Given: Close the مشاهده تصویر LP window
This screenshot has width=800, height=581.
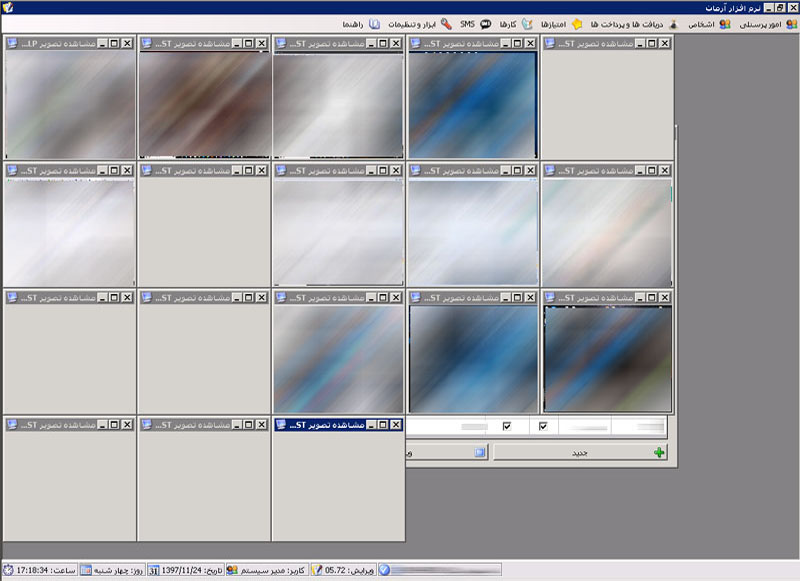Looking at the screenshot, I should [x=127, y=43].
